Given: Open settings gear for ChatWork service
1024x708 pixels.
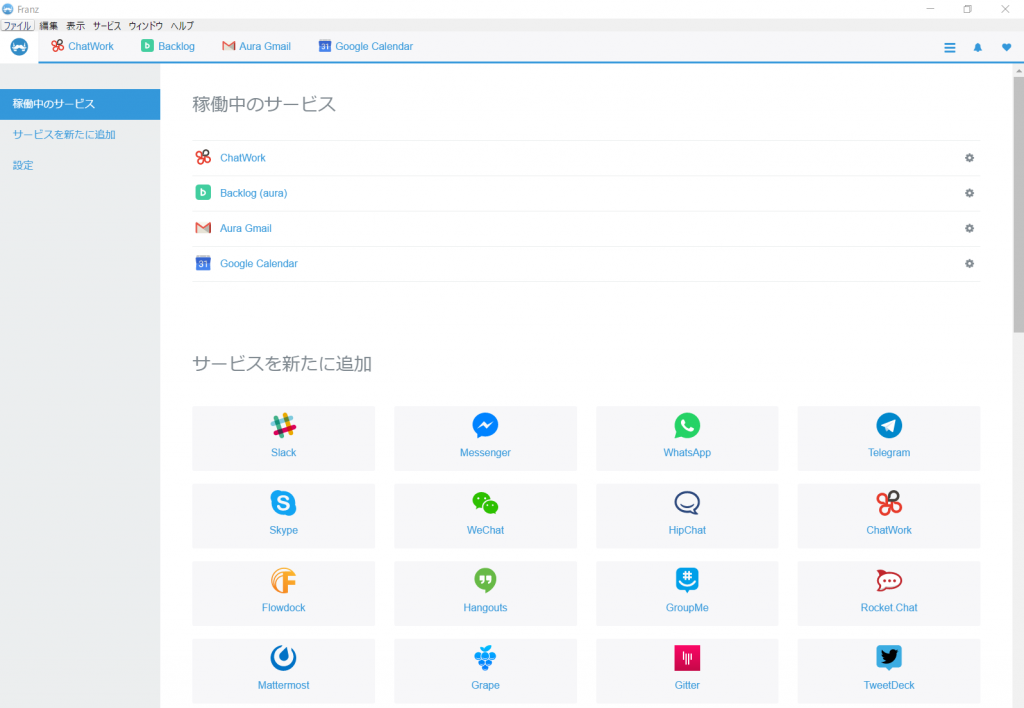Looking at the screenshot, I should [x=969, y=158].
